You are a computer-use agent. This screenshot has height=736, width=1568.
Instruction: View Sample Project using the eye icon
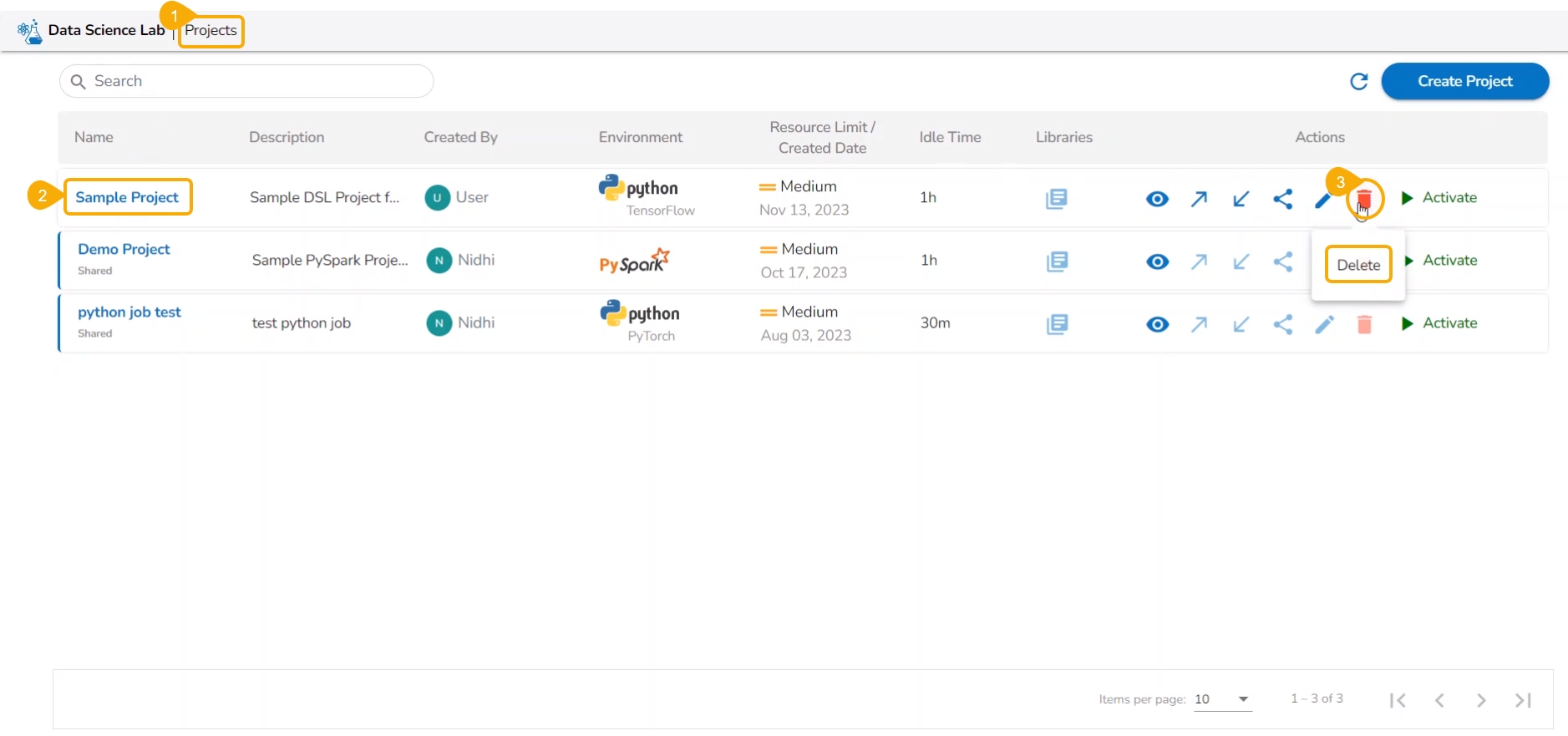pyautogui.click(x=1157, y=199)
